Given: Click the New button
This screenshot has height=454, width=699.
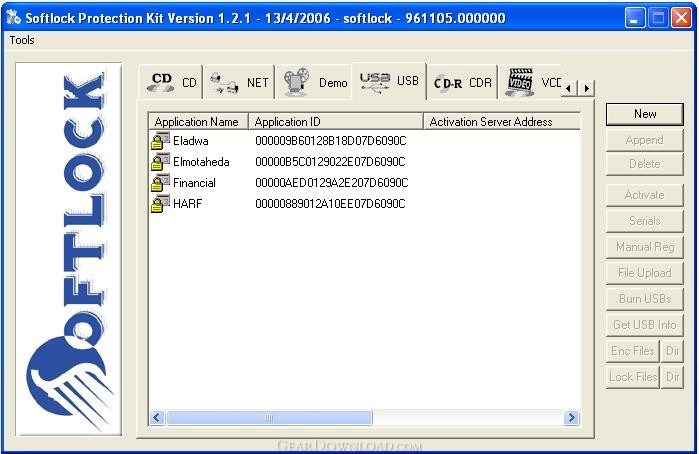Looking at the screenshot, I should (x=645, y=114).
